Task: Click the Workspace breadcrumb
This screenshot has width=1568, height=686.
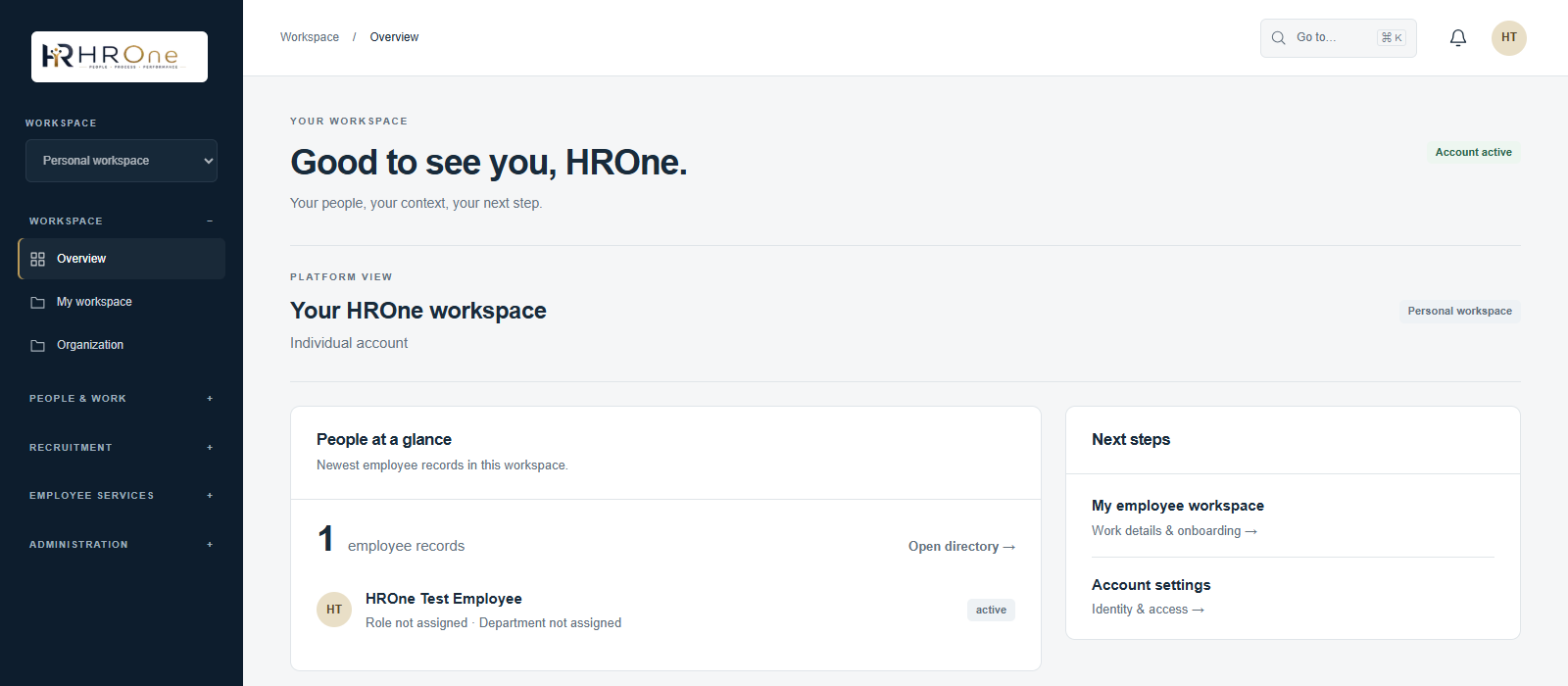Action: [310, 37]
